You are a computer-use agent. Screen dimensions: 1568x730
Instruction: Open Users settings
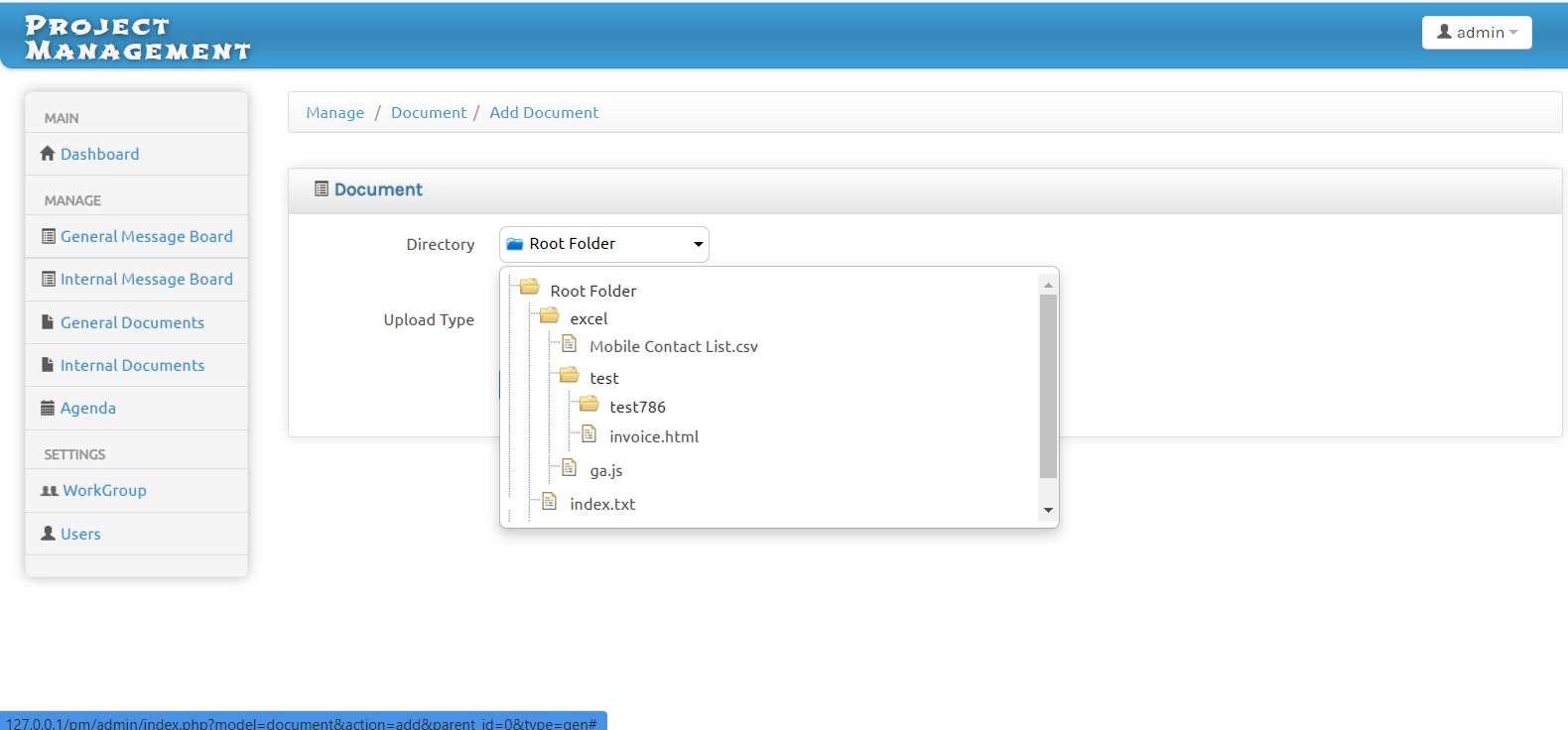pyautogui.click(x=80, y=534)
